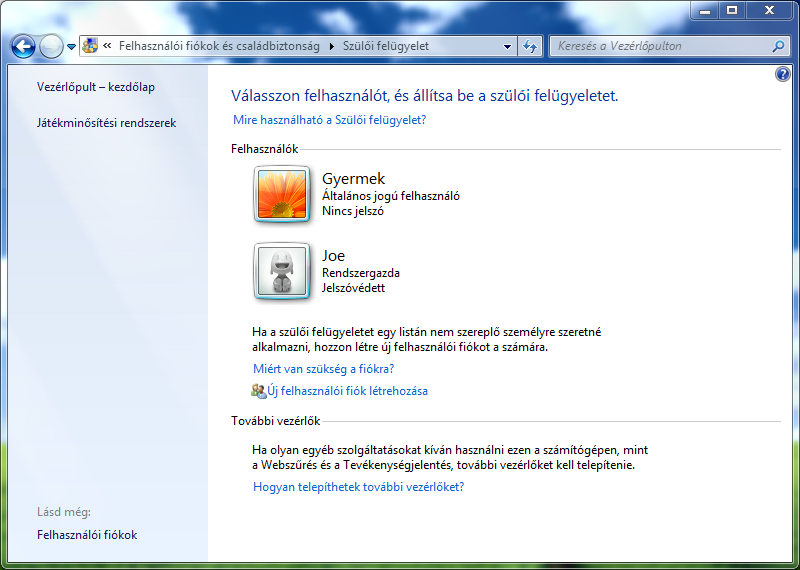Viewport: 800px width, 570px height.
Task: Select the Szülői felügyelet breadcrumb
Action: [x=386, y=46]
